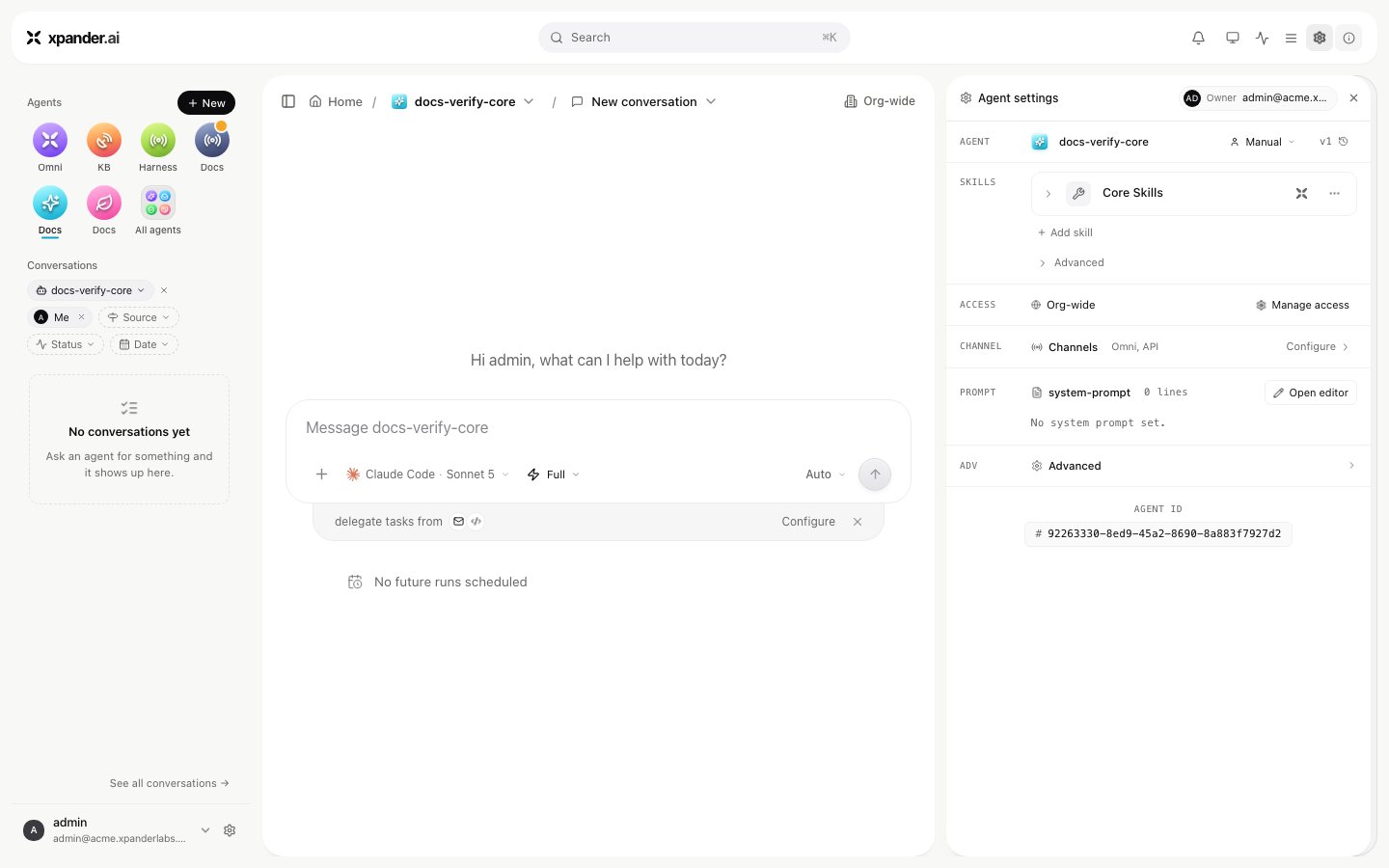Dismiss the delegate tasks bar
This screenshot has width=1389, height=868.
coord(858,522)
